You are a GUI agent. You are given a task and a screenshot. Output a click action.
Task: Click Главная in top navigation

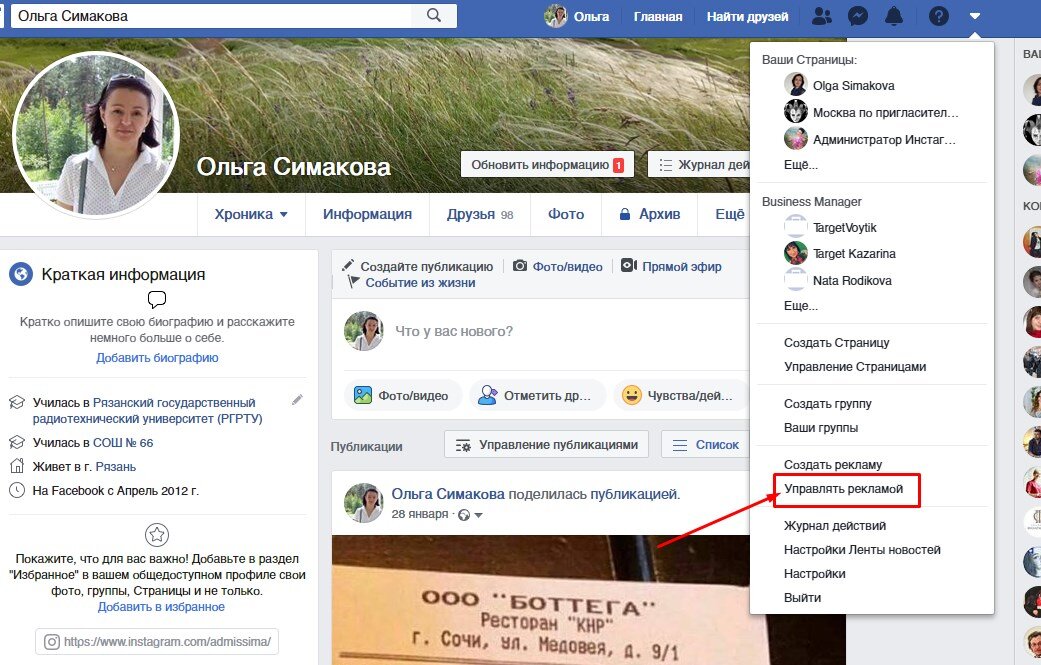[x=658, y=17]
